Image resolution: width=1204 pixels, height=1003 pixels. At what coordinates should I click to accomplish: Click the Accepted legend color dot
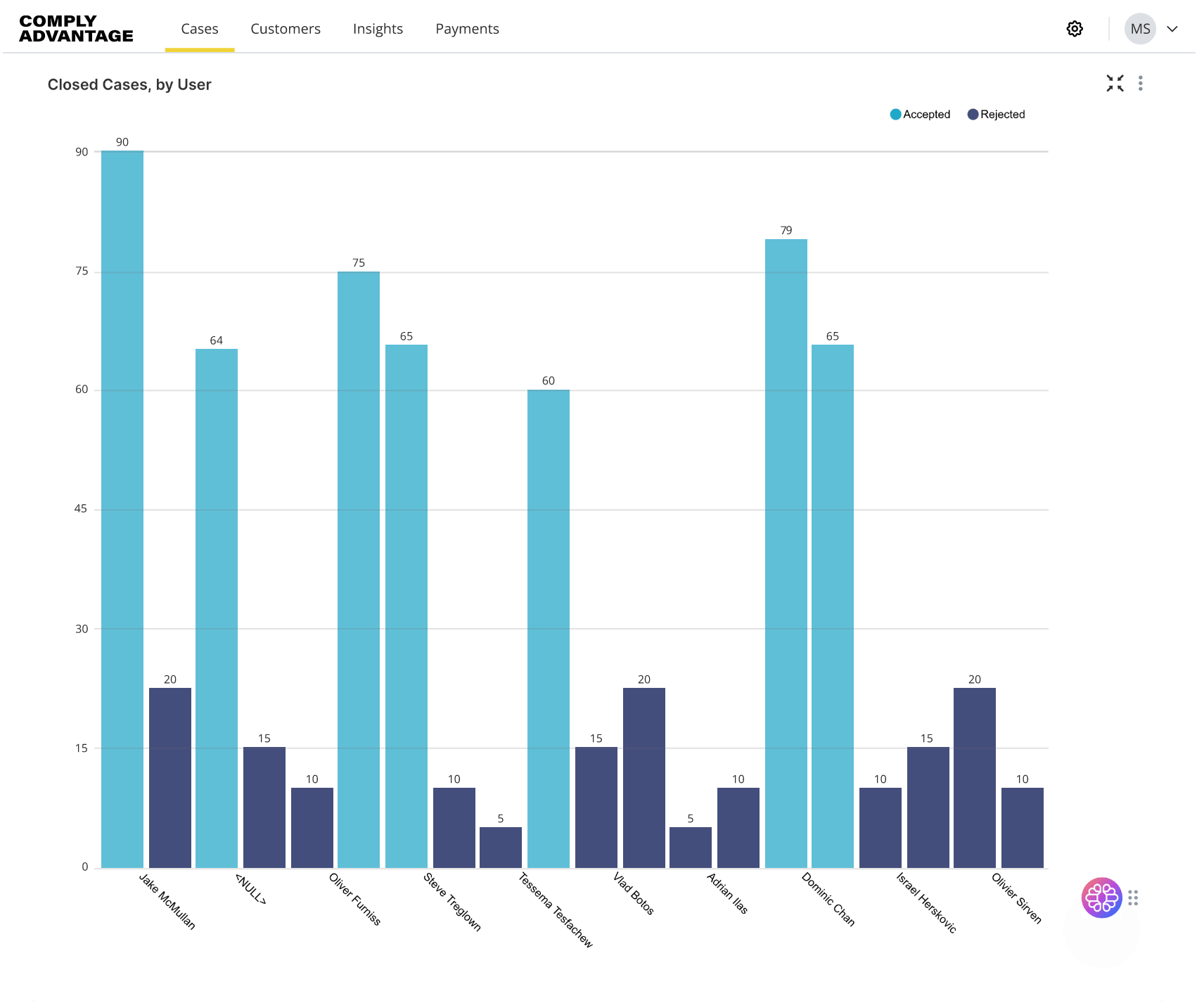click(x=895, y=115)
